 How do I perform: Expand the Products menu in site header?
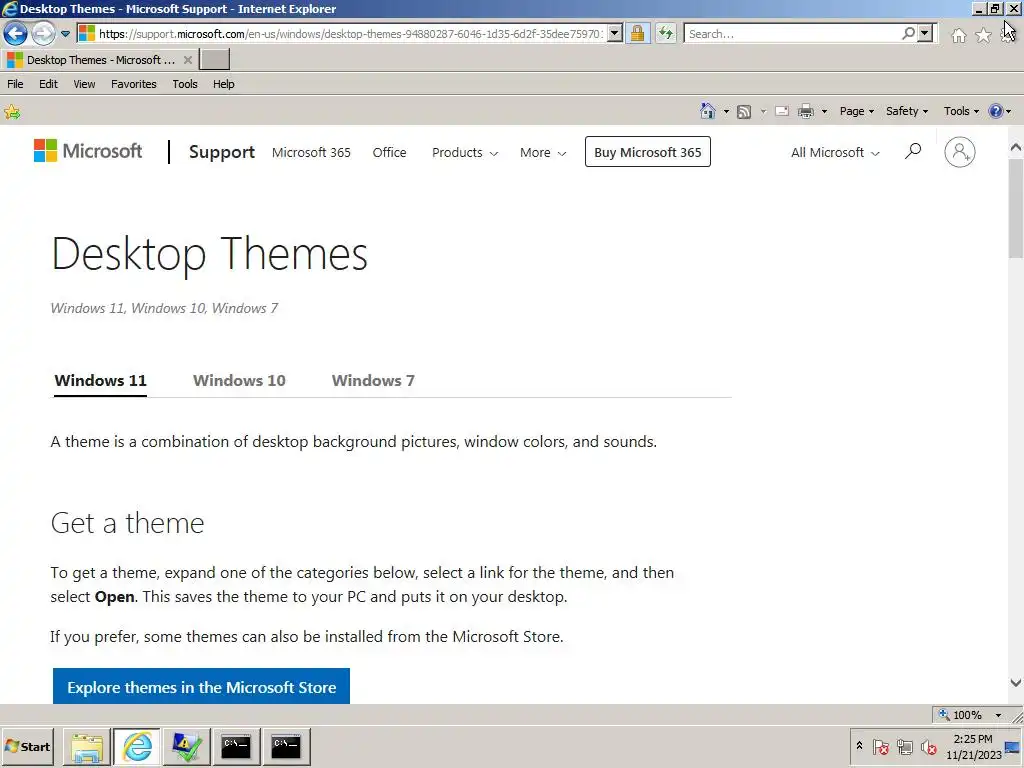click(465, 152)
